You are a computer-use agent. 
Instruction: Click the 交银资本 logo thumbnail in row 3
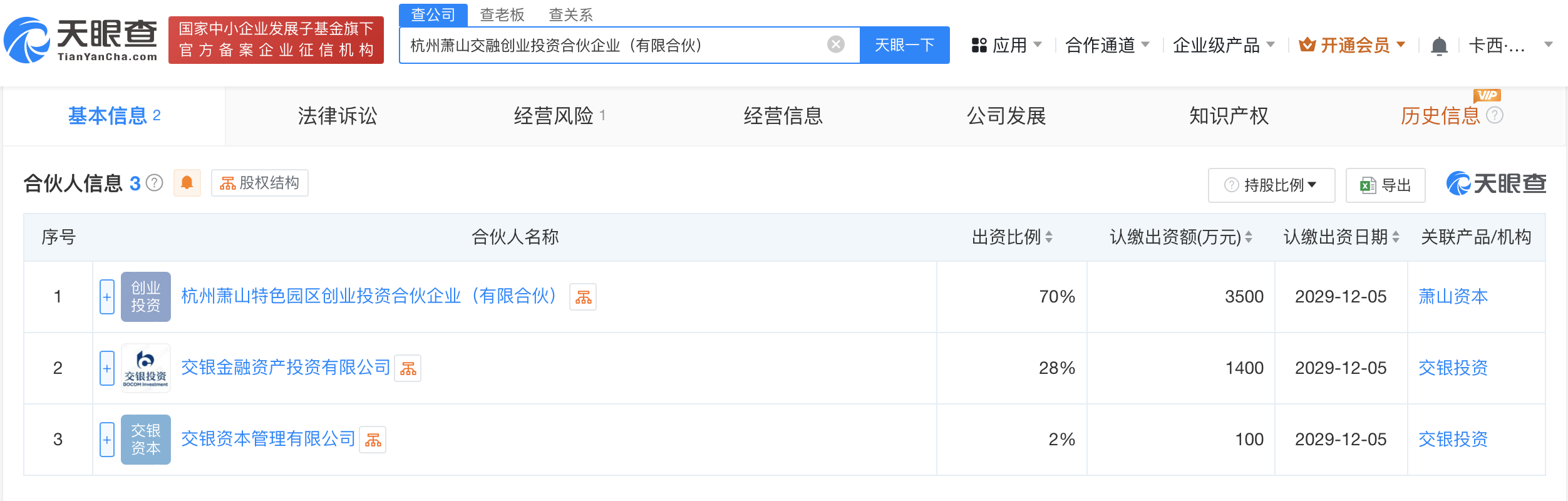146,440
